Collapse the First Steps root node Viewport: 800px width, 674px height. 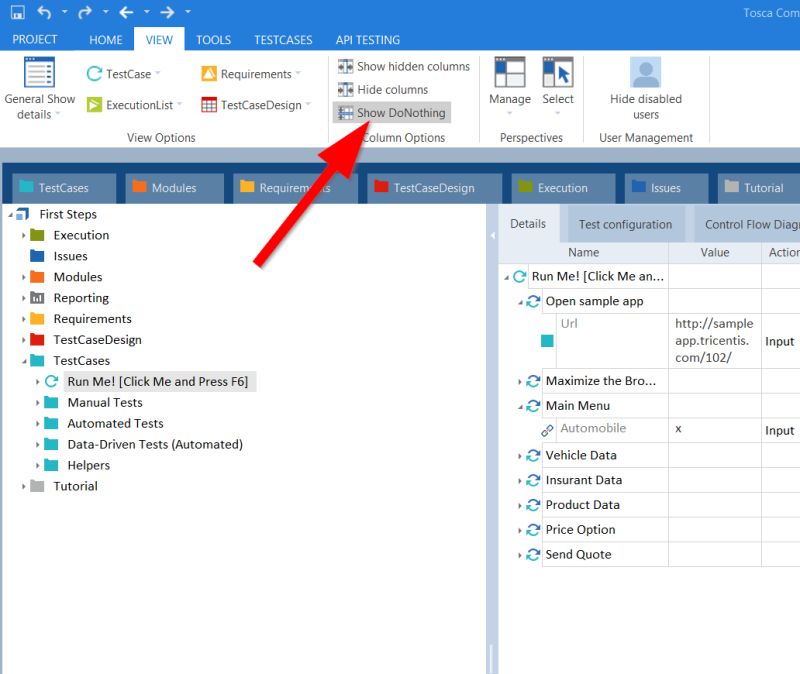click(10, 215)
